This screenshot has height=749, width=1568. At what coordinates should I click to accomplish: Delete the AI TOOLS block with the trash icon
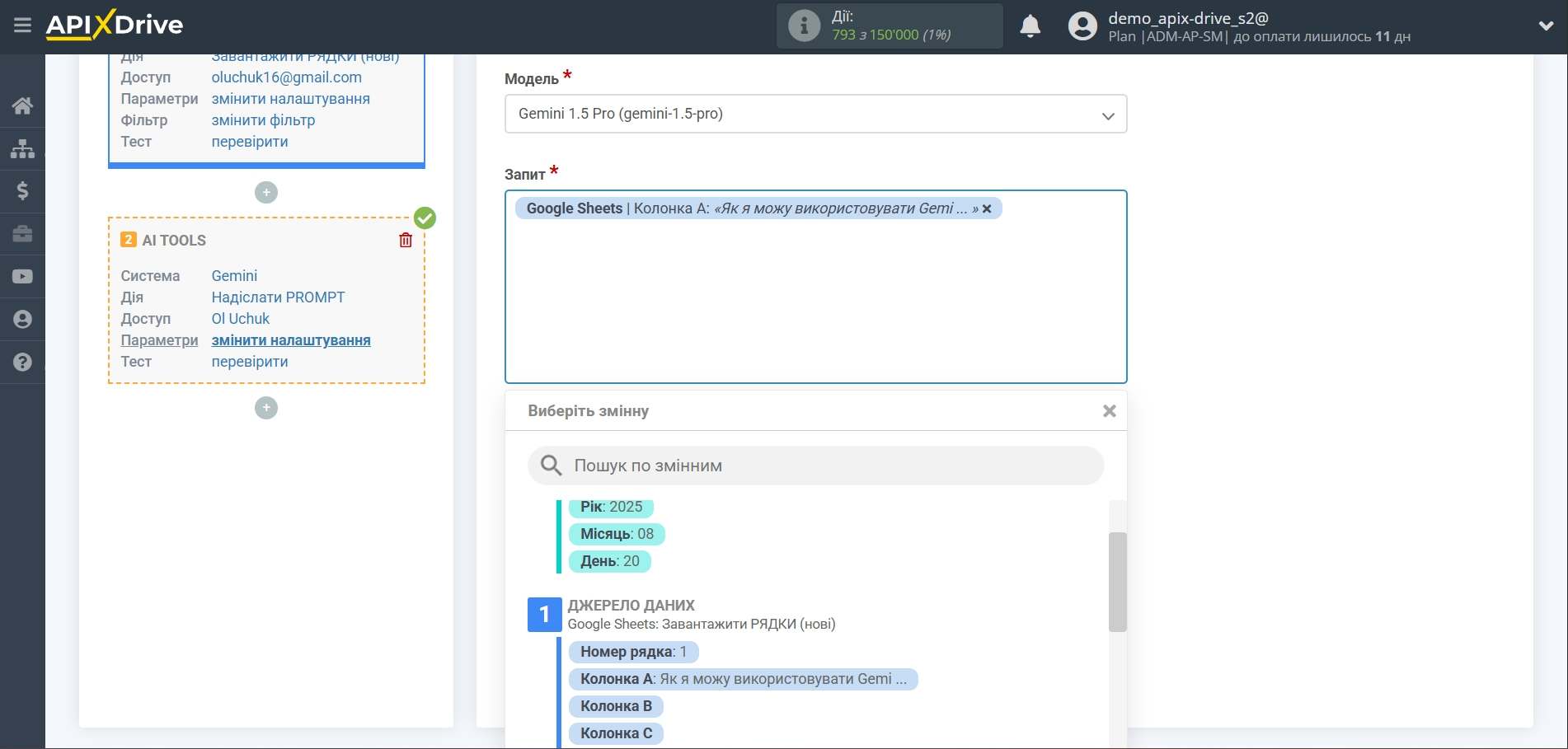point(406,240)
